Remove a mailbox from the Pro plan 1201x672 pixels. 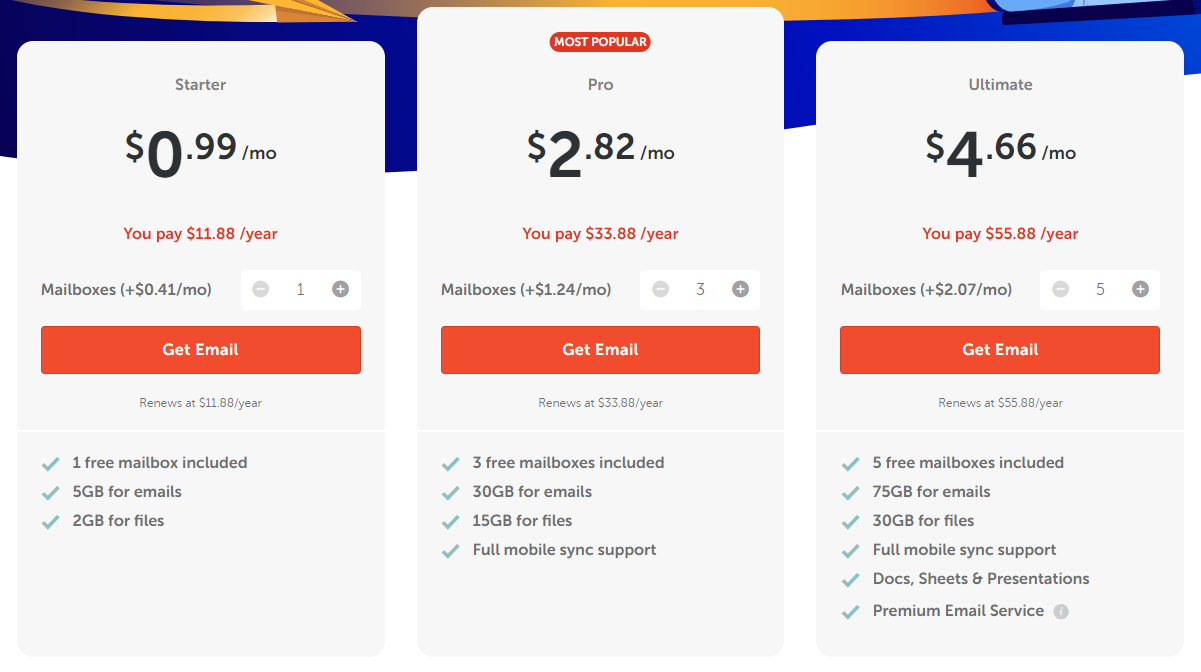(660, 289)
